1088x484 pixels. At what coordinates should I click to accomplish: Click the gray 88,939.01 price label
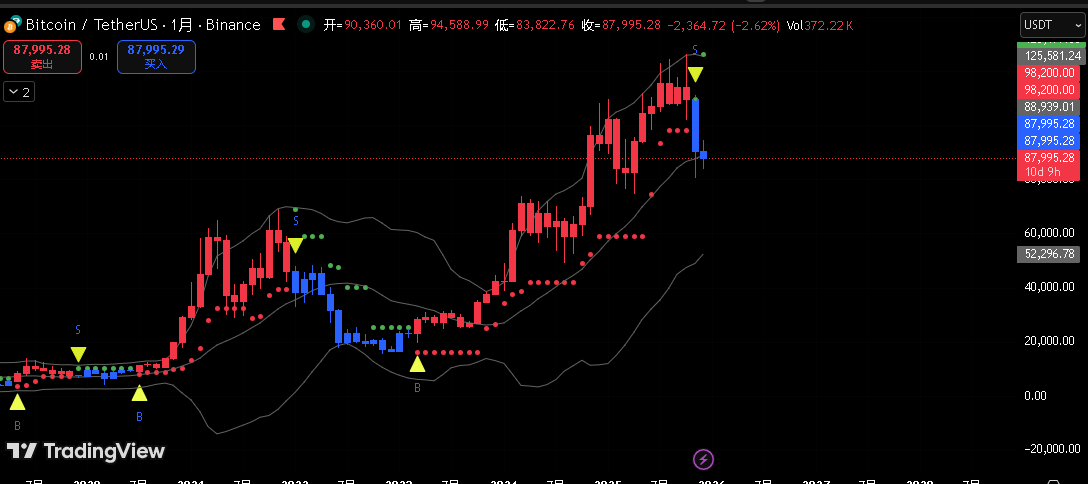click(x=1048, y=107)
